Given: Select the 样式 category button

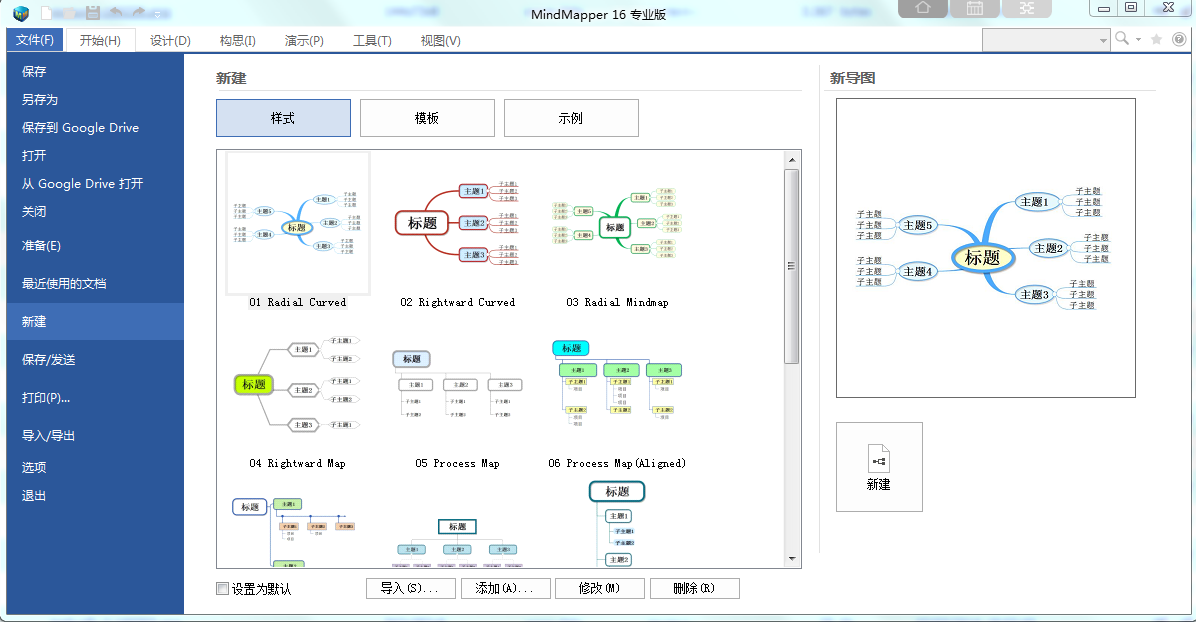Looking at the screenshot, I should [283, 118].
